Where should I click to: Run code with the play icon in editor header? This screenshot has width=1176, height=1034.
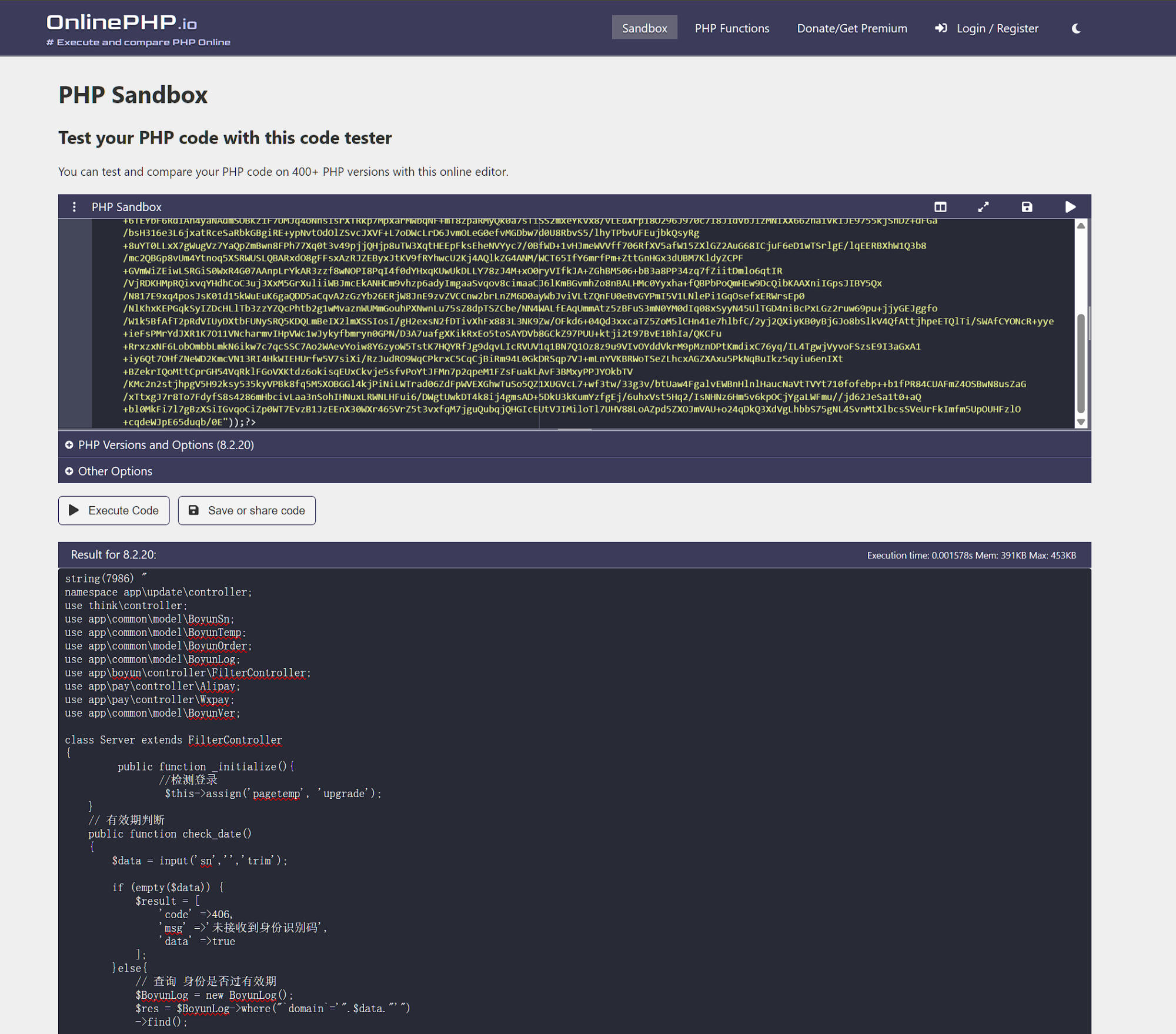pyautogui.click(x=1070, y=207)
